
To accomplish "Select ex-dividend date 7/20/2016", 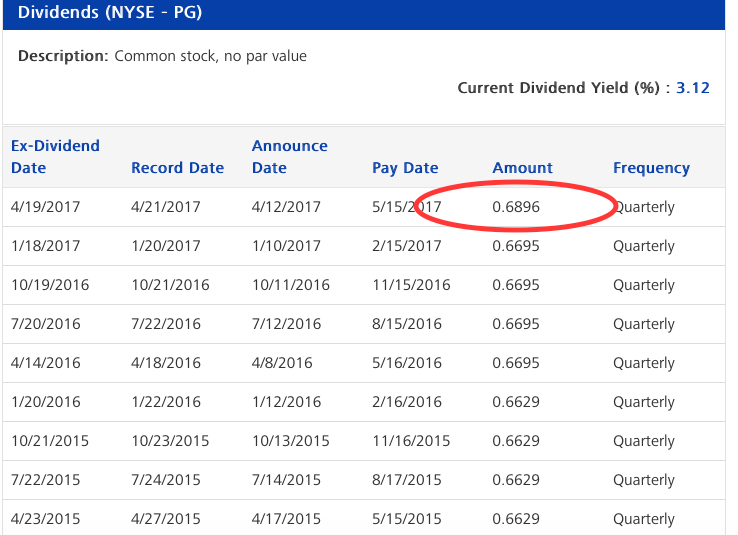I will point(46,324).
